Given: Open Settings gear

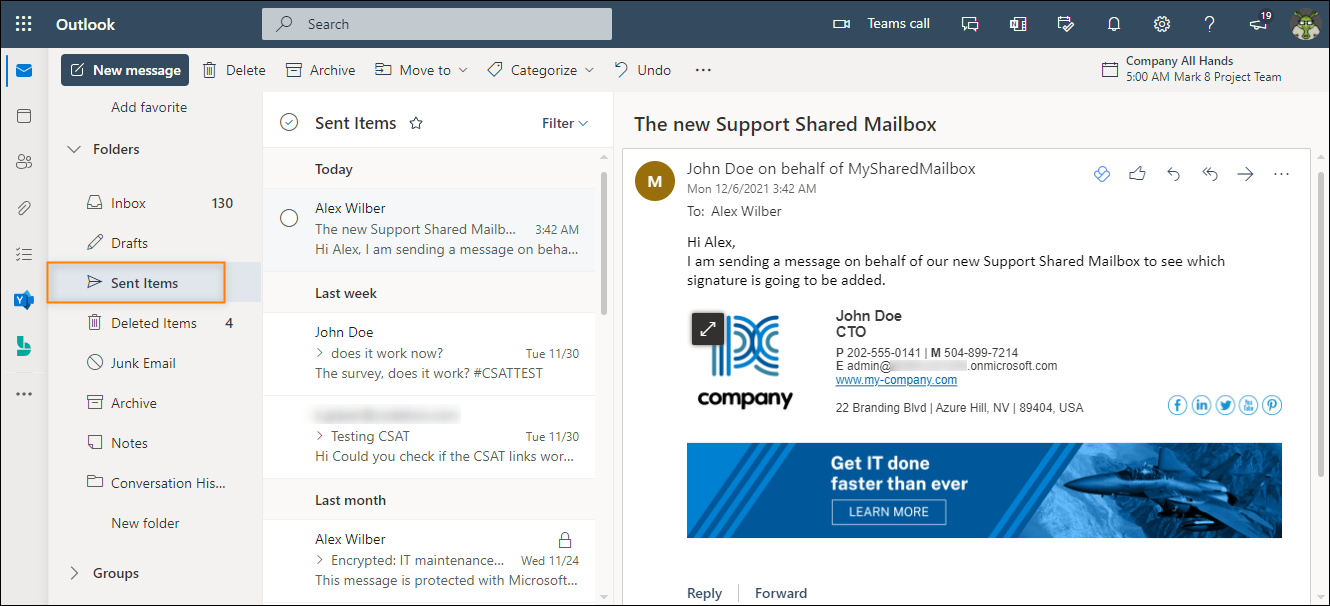Looking at the screenshot, I should [x=1162, y=24].
